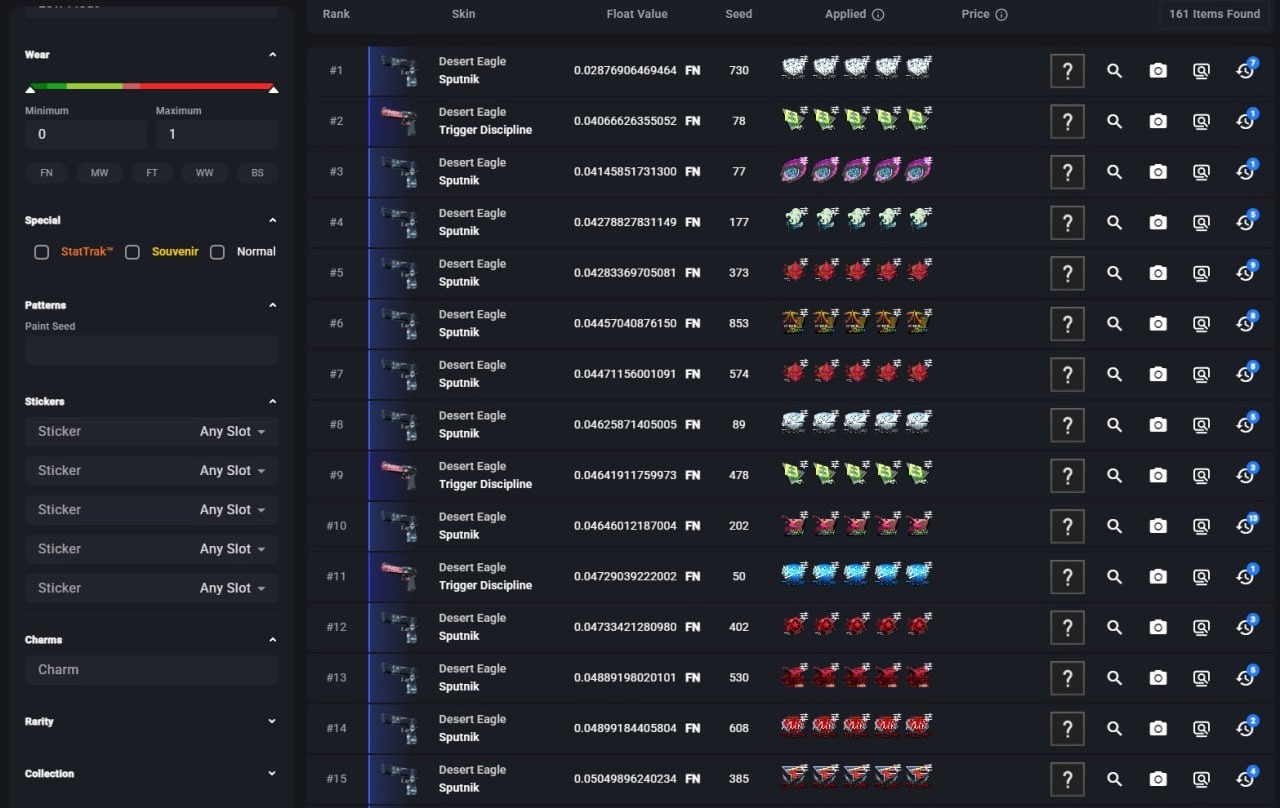This screenshot has height=808, width=1280.
Task: Expand the Rarity section
Action: click(272, 721)
